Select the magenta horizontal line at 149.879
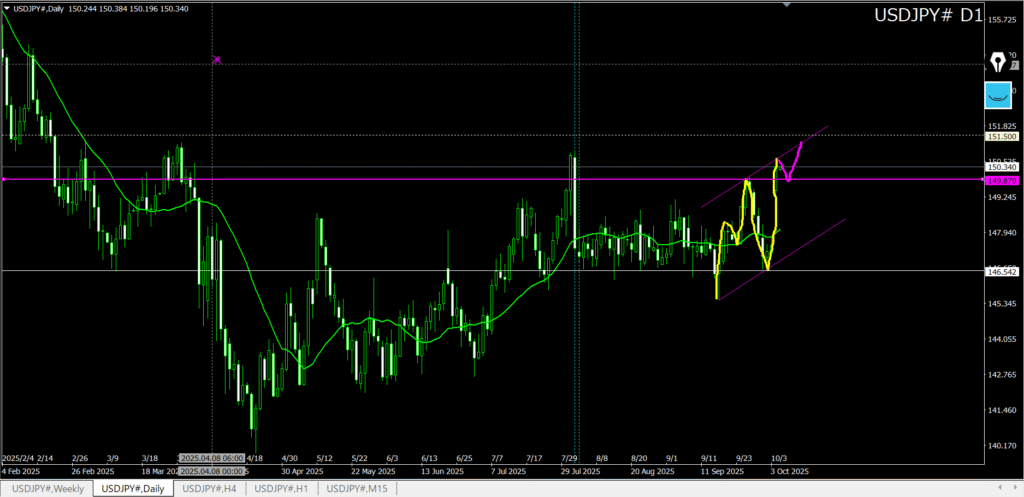 pos(400,180)
